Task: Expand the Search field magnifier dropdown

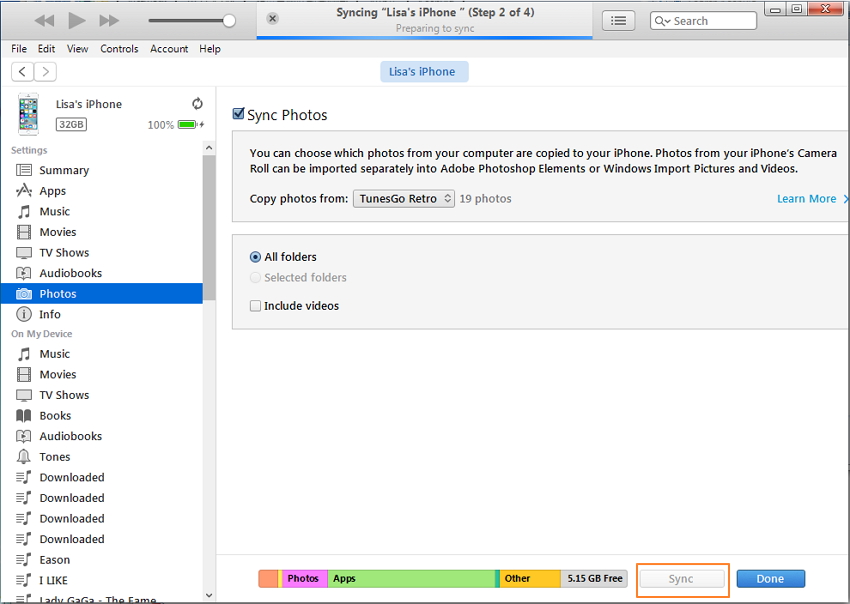Action: point(663,21)
